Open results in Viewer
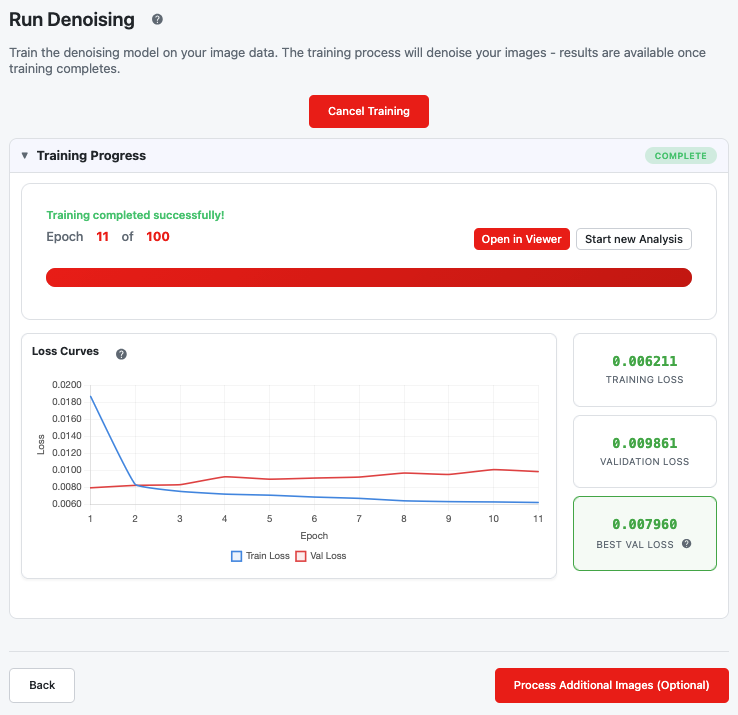The height and width of the screenshot is (715, 738). [521, 239]
